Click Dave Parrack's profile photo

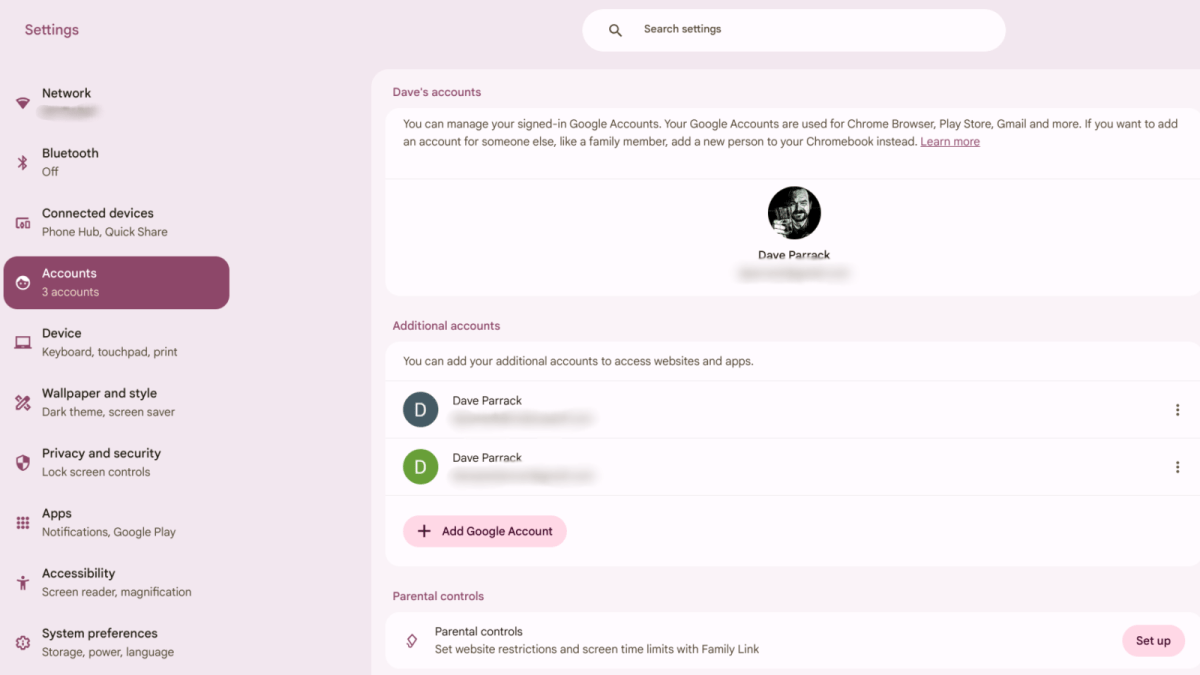[x=794, y=212]
